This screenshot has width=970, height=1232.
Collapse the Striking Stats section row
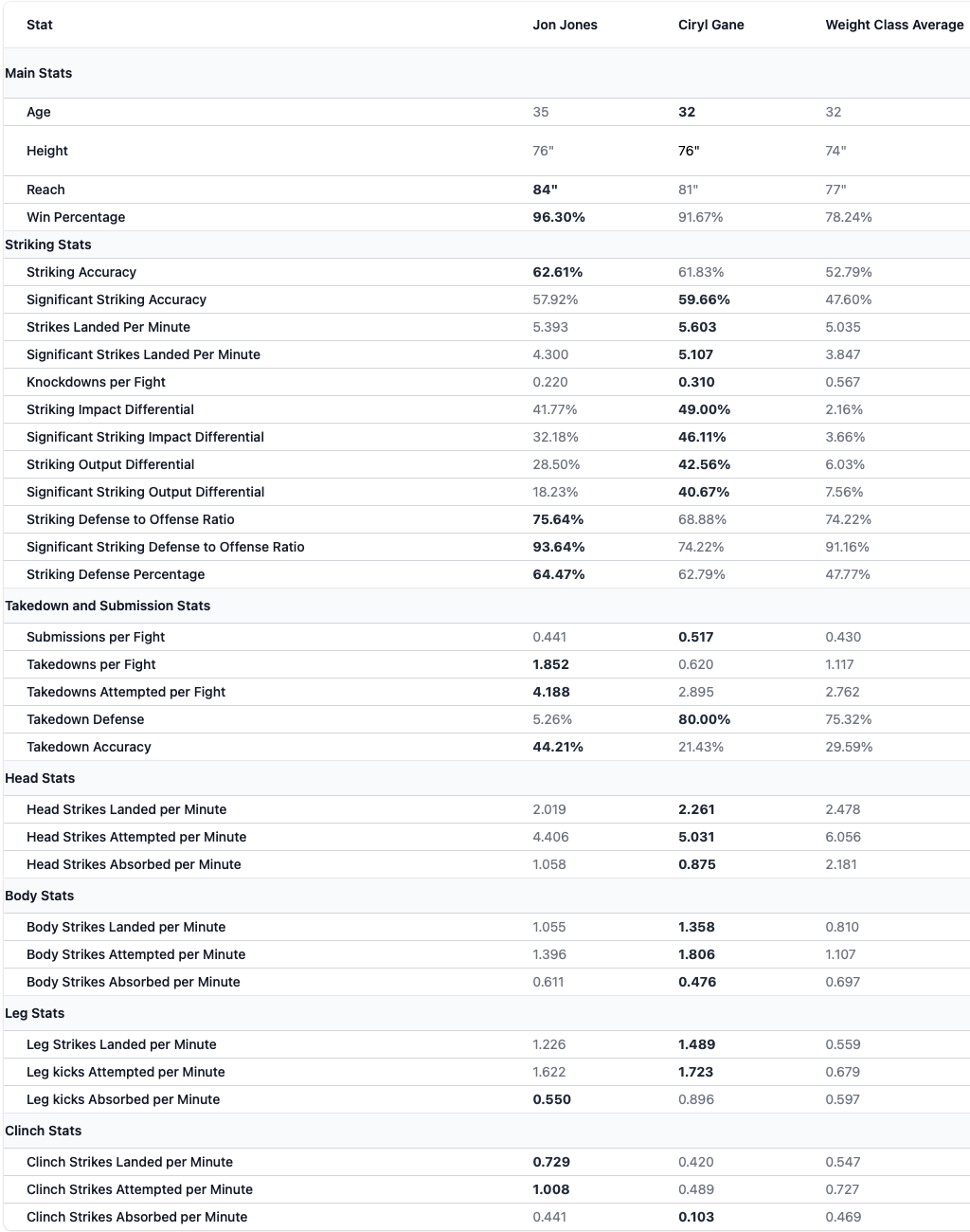(x=486, y=245)
